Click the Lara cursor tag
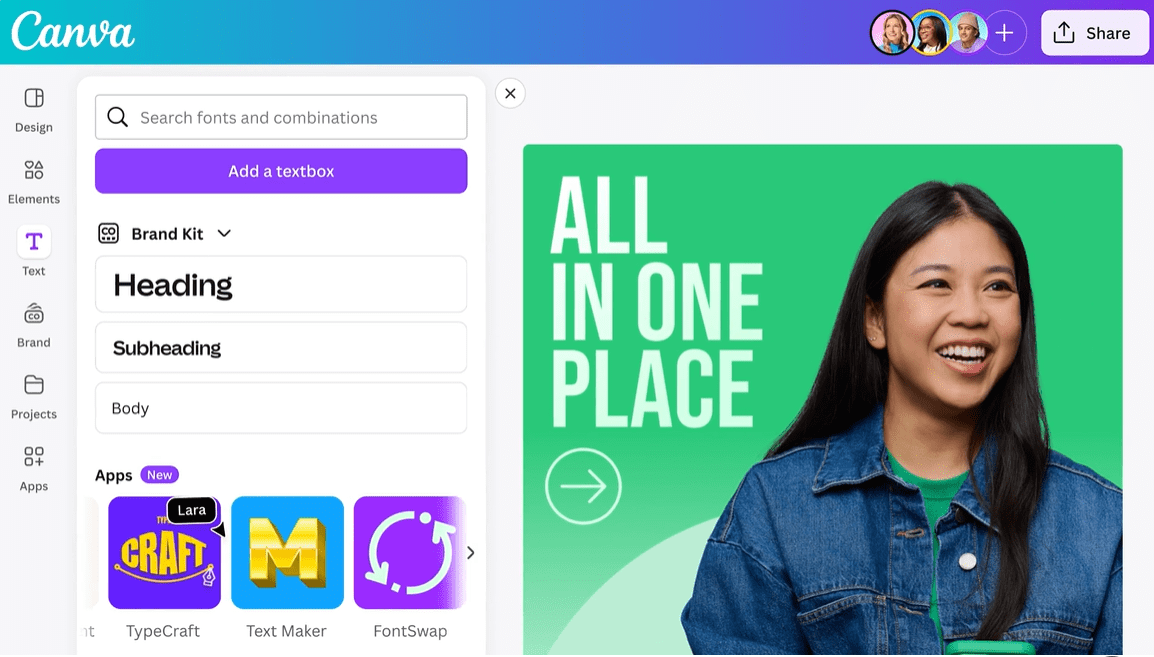1154x657 pixels. coord(191,510)
